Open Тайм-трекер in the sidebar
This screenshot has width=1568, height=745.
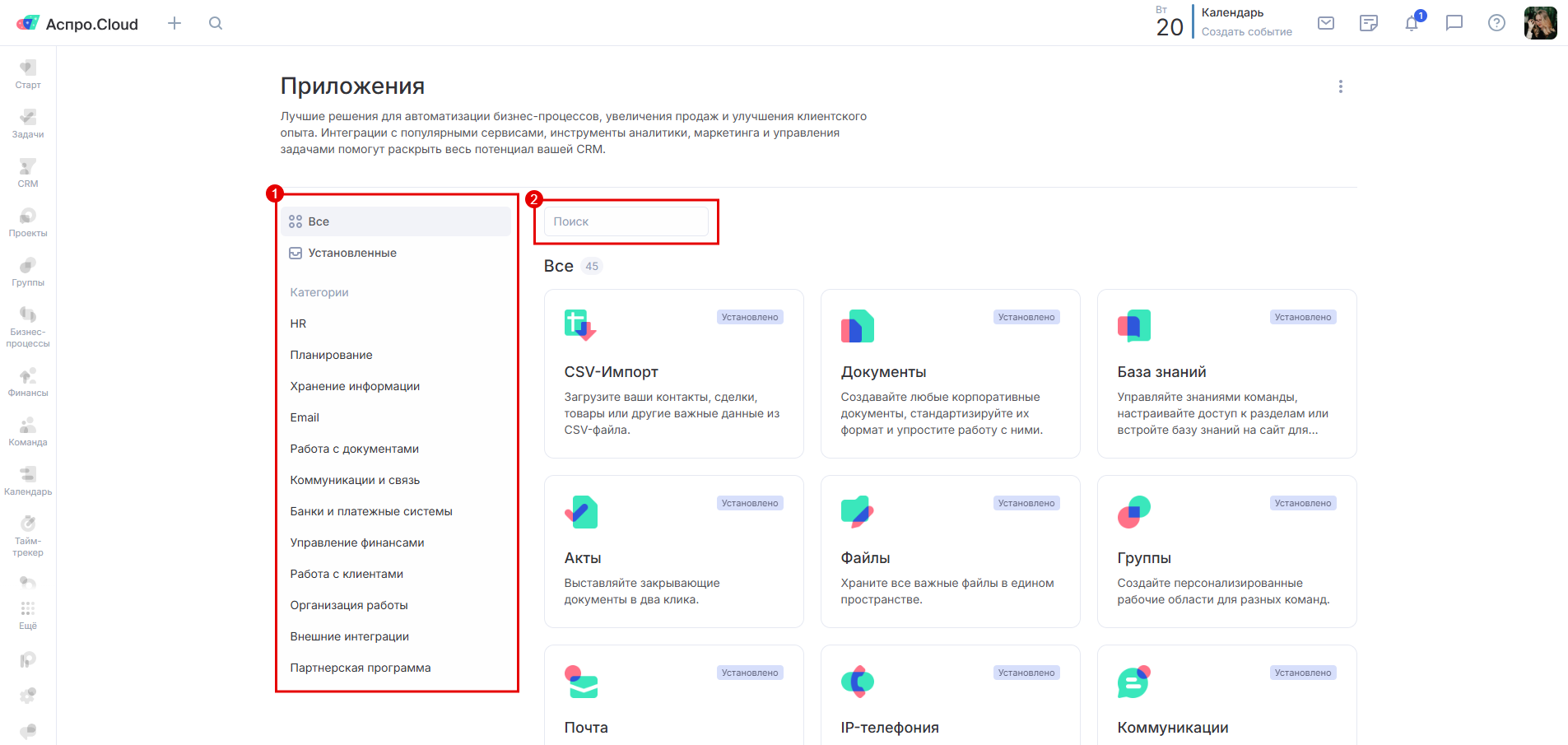tap(28, 535)
